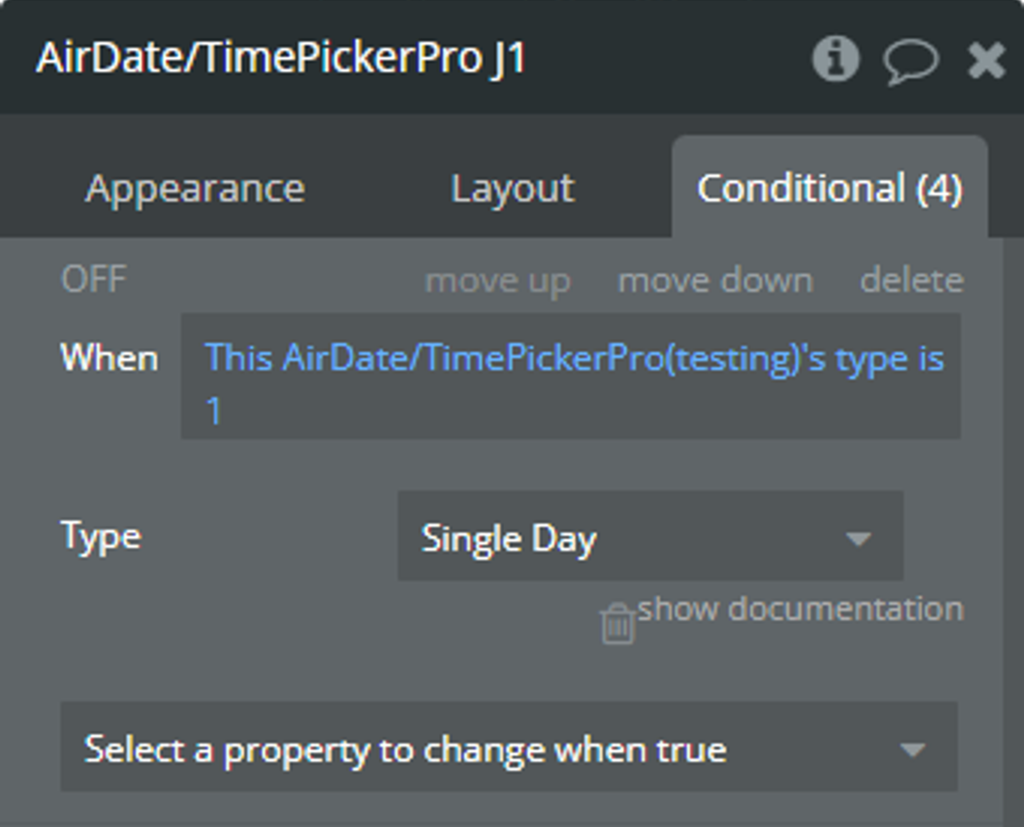Viewport: 1024px width, 827px height.
Task: Click the show documentation link
Action: 801,609
